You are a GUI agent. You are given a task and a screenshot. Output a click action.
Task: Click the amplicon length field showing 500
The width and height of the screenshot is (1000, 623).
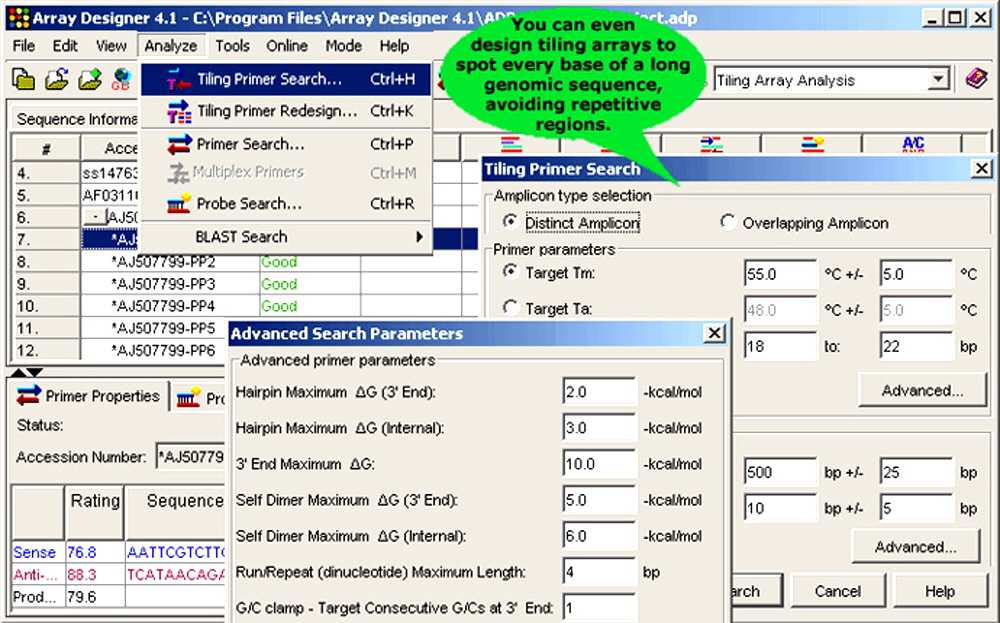point(781,473)
